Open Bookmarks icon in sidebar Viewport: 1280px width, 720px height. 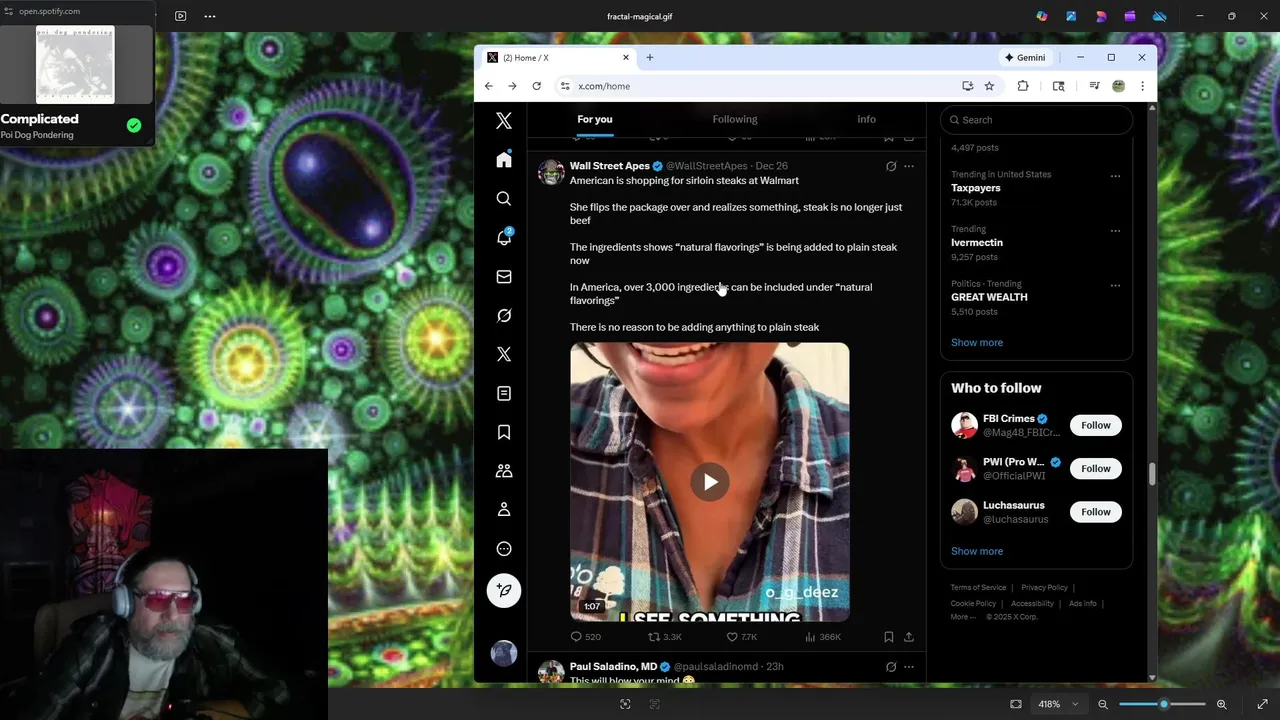tap(504, 432)
